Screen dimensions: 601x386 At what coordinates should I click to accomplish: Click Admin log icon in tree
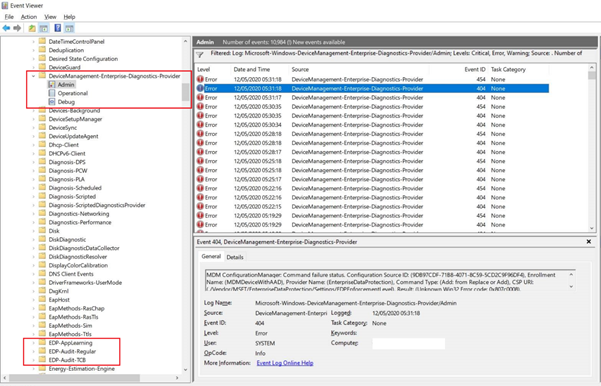pos(52,84)
